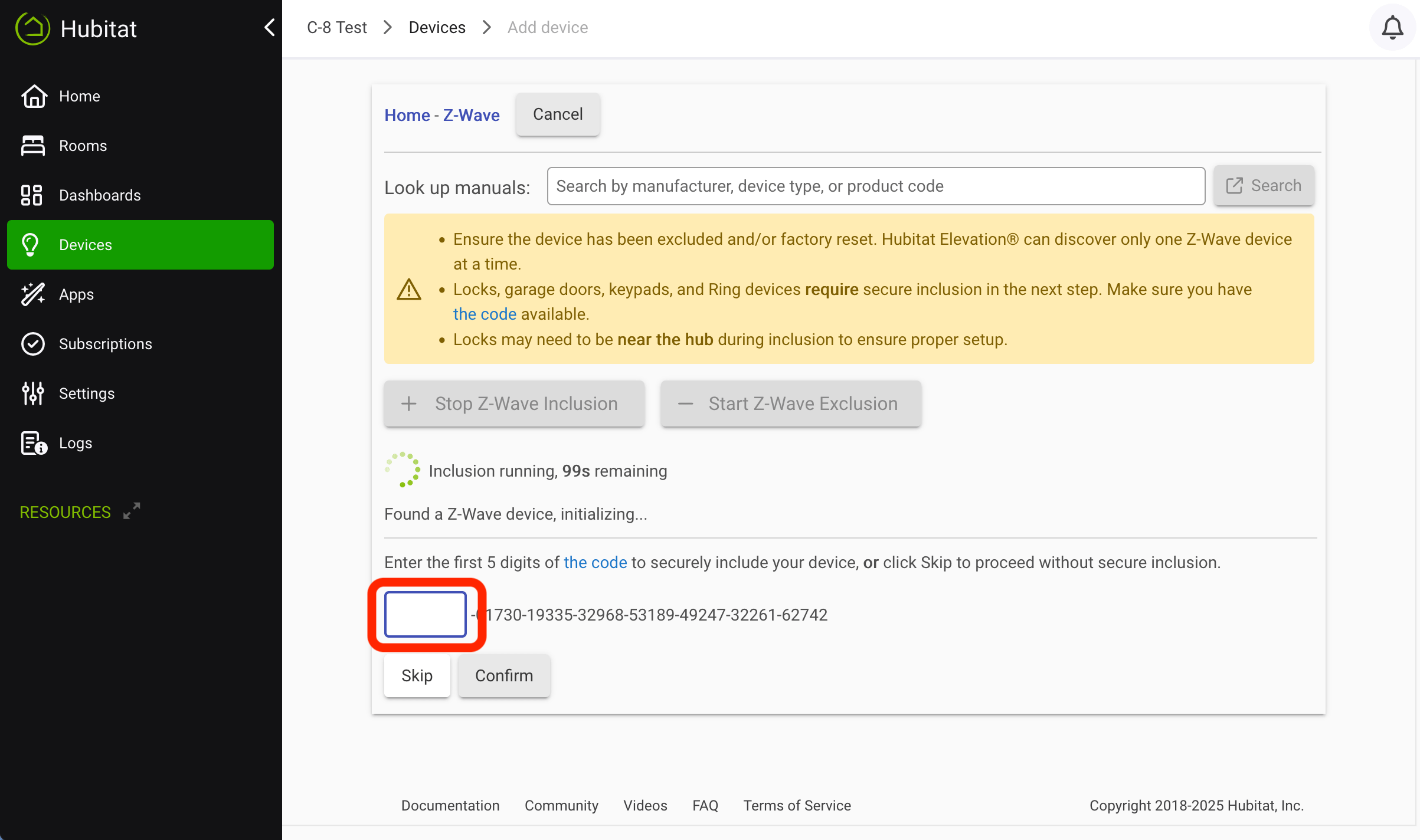Click the Hubitat logo icon

32,28
